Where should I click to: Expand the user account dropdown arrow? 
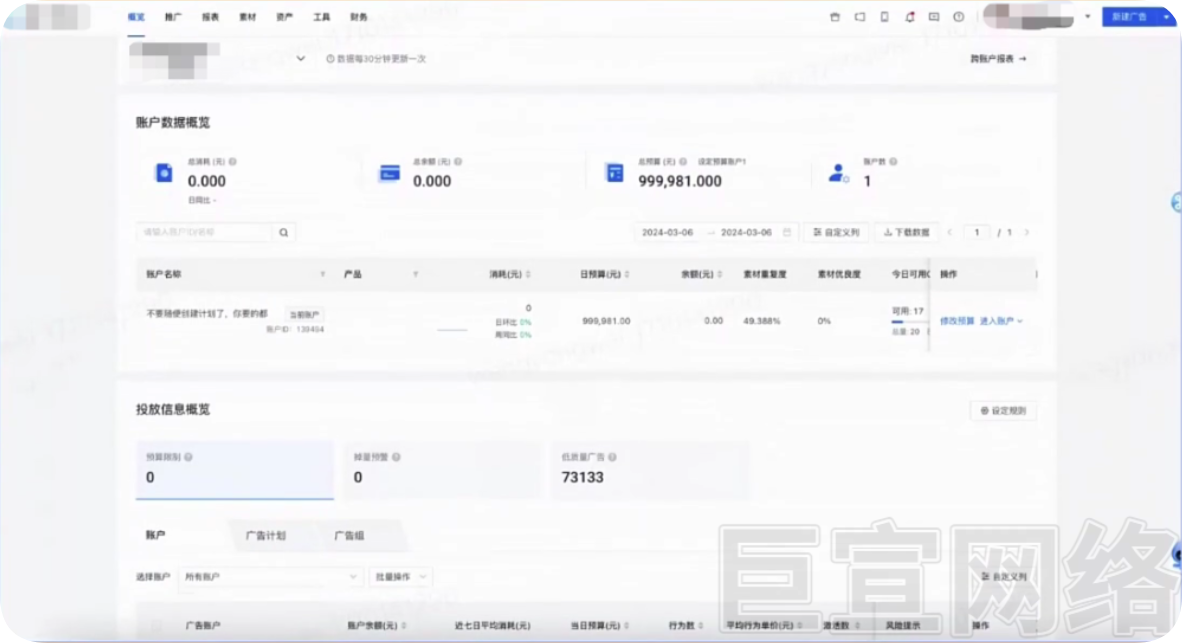click(x=1087, y=17)
